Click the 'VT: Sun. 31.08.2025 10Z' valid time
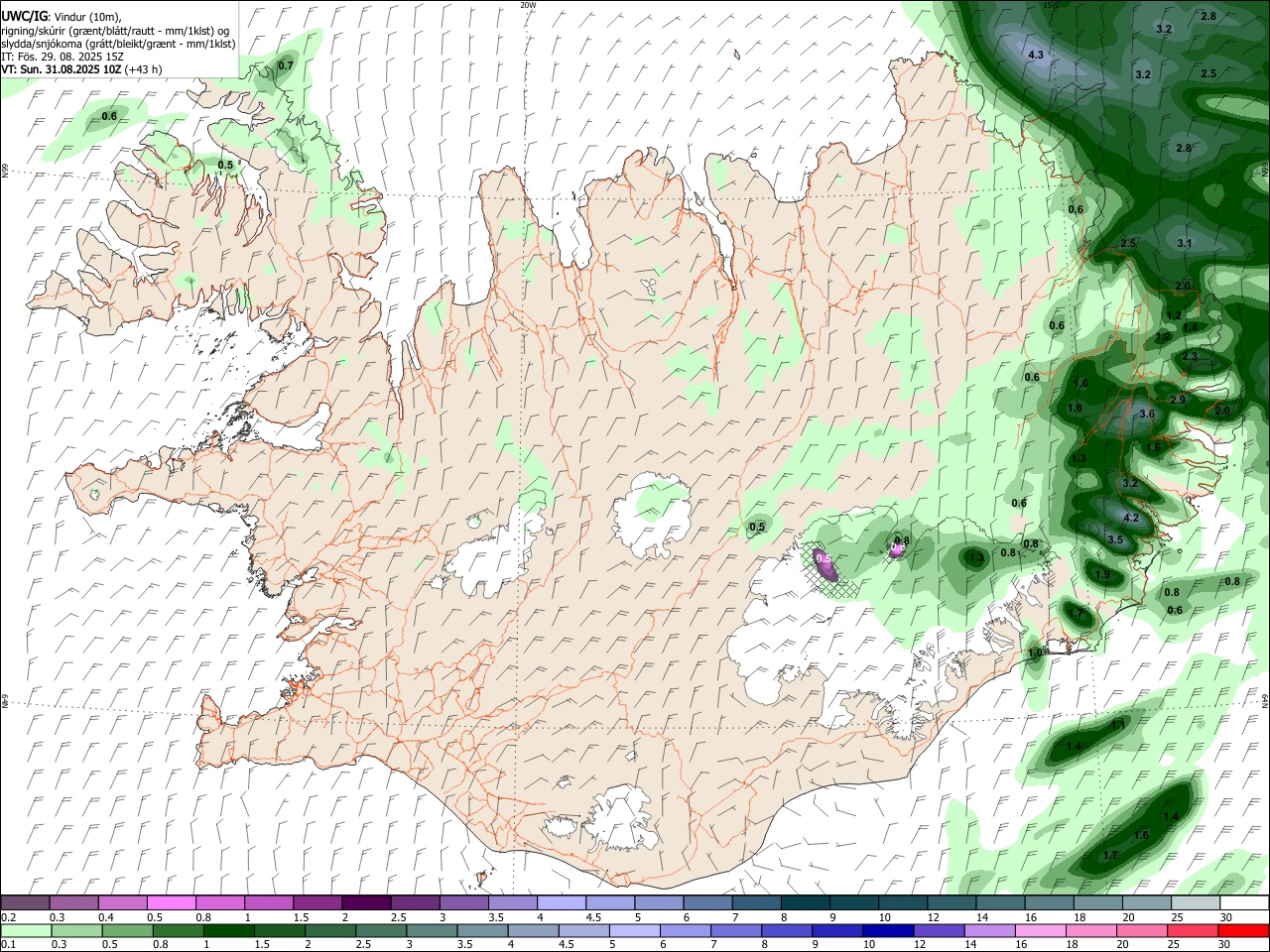 click(x=61, y=69)
